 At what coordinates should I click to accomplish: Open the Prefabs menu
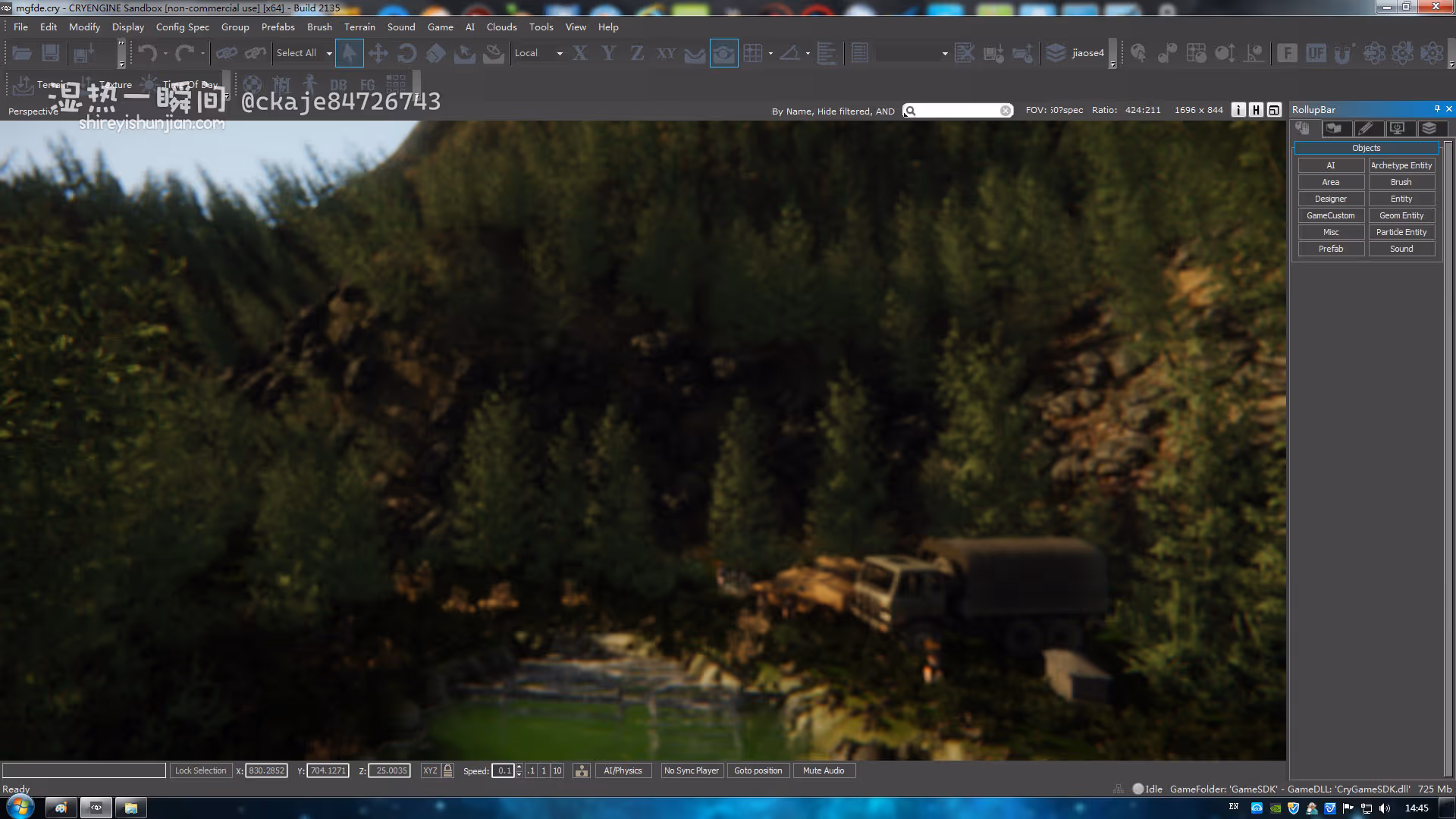tap(278, 27)
